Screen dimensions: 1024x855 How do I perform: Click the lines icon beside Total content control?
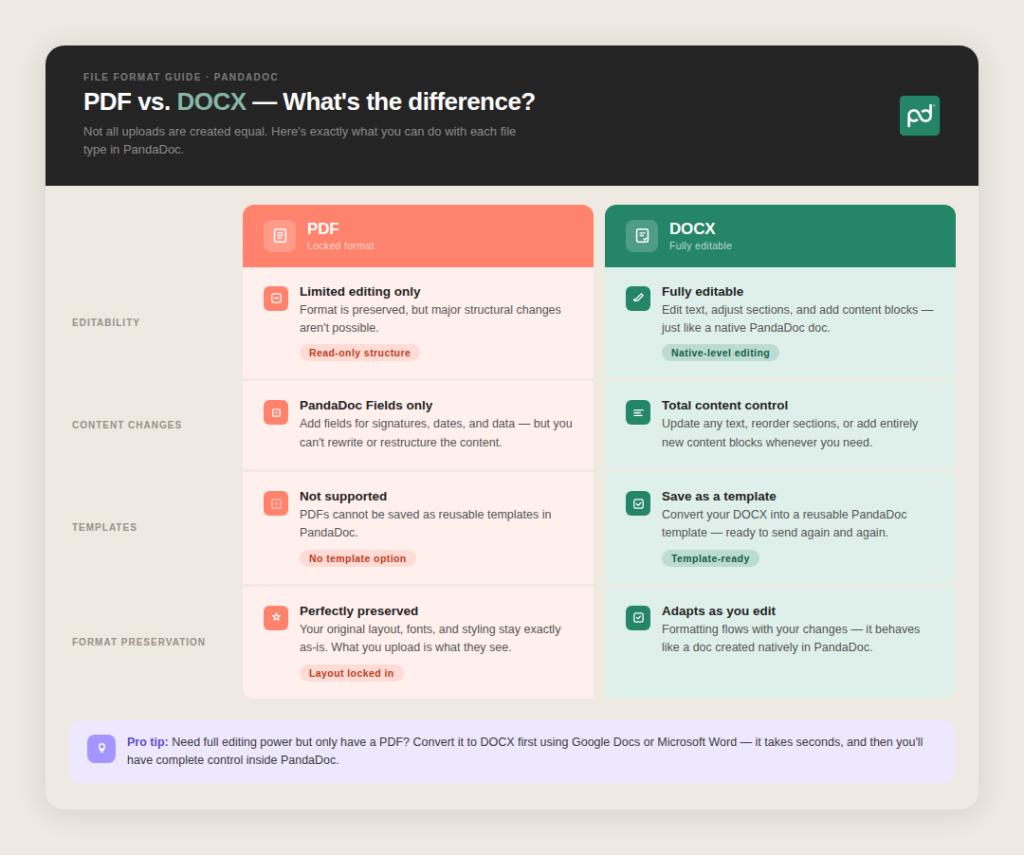[638, 412]
